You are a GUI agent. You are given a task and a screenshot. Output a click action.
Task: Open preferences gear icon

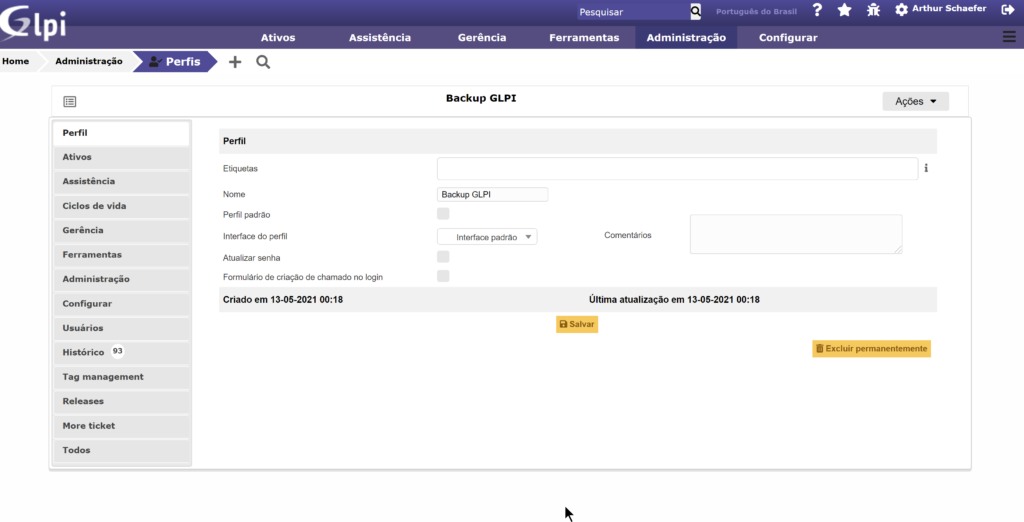click(901, 10)
